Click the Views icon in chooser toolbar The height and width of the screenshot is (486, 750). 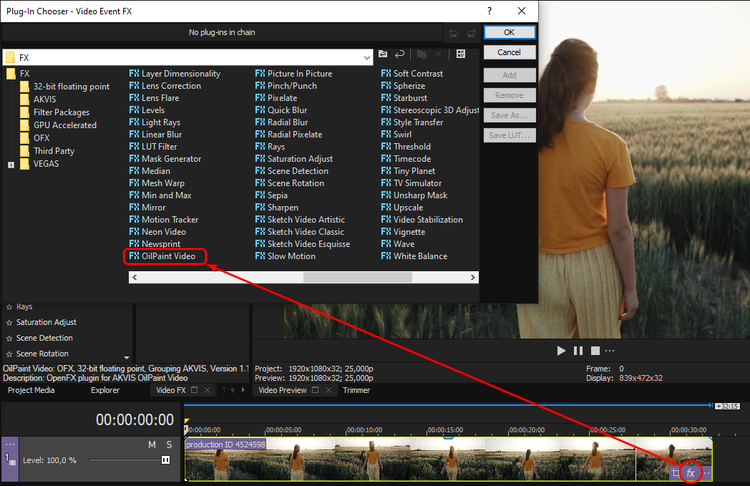coord(461,54)
